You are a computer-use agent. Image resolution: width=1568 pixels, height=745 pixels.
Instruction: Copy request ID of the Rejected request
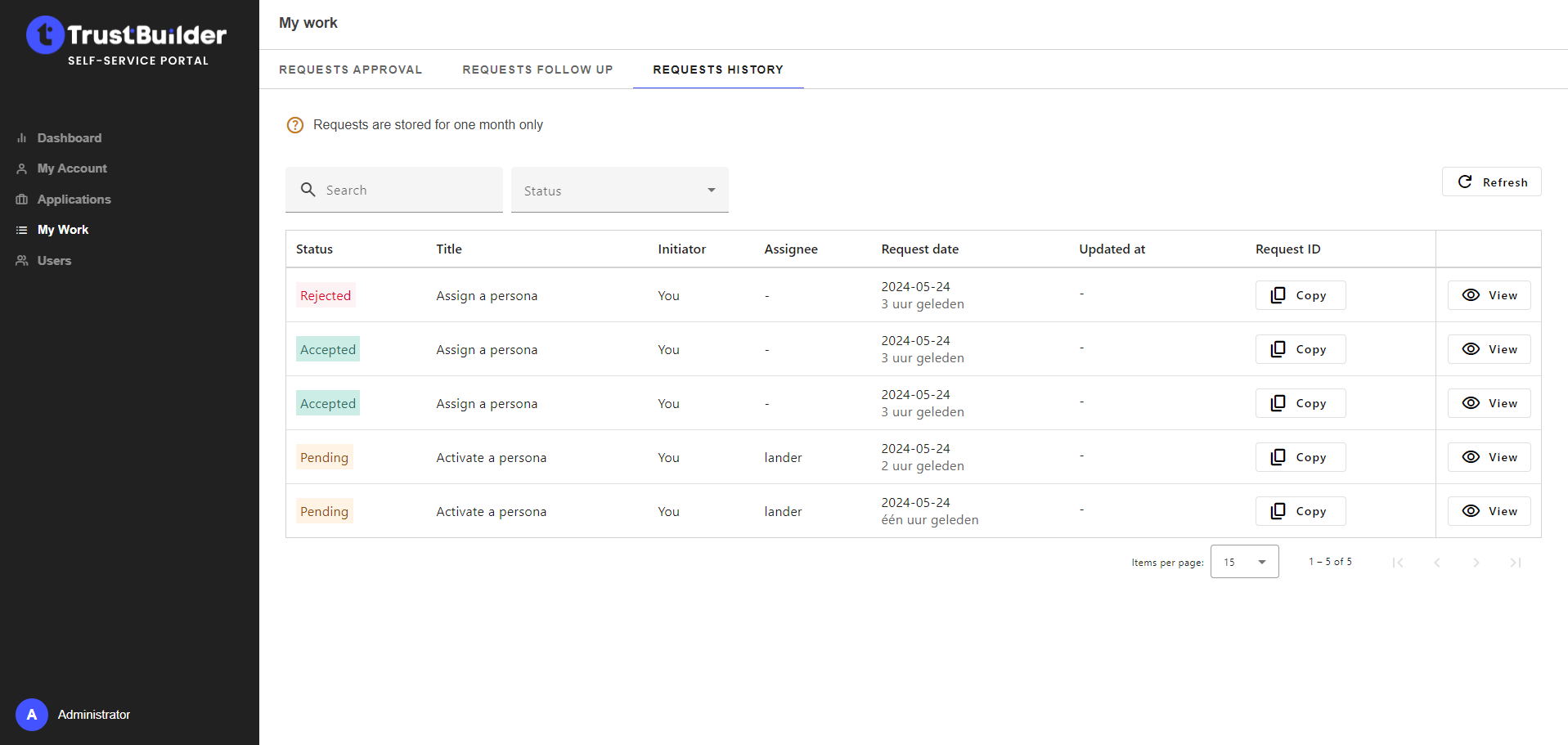click(x=1300, y=295)
